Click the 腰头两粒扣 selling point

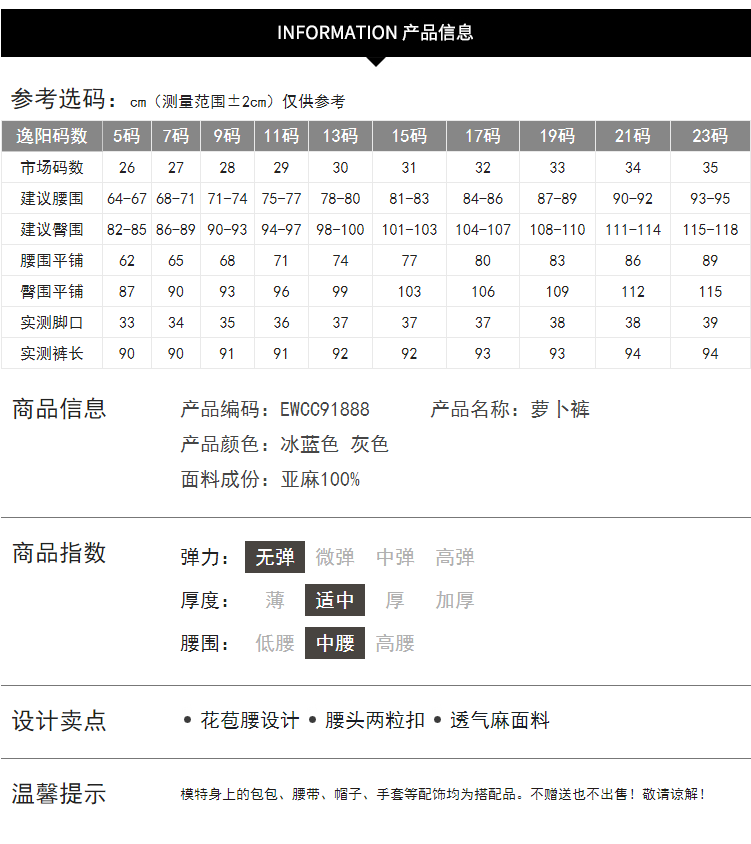[375, 720]
